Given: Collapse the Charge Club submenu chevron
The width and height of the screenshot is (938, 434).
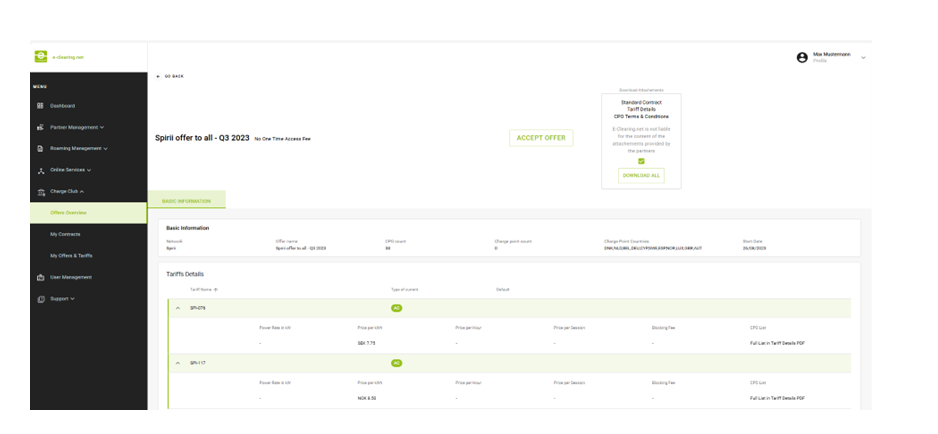Looking at the screenshot, I should (81, 192).
